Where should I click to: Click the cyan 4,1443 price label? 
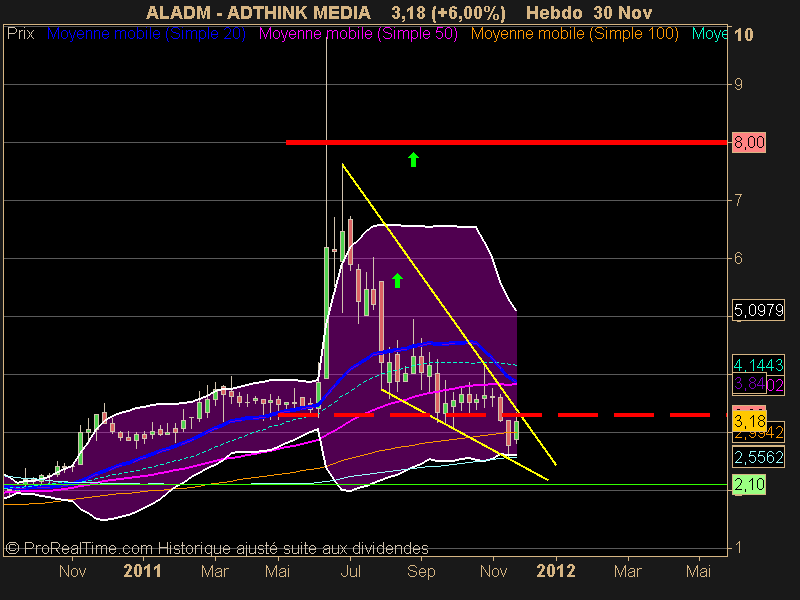758,365
